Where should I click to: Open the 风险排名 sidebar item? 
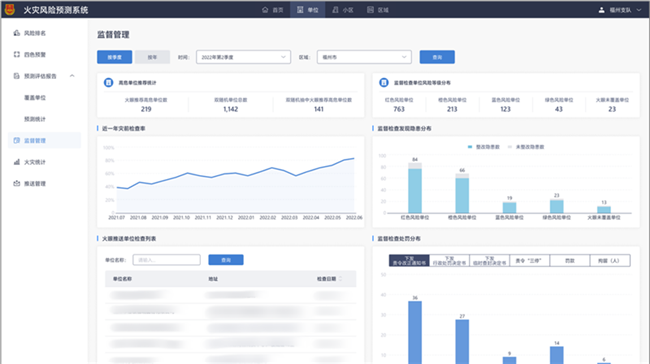tap(35, 33)
